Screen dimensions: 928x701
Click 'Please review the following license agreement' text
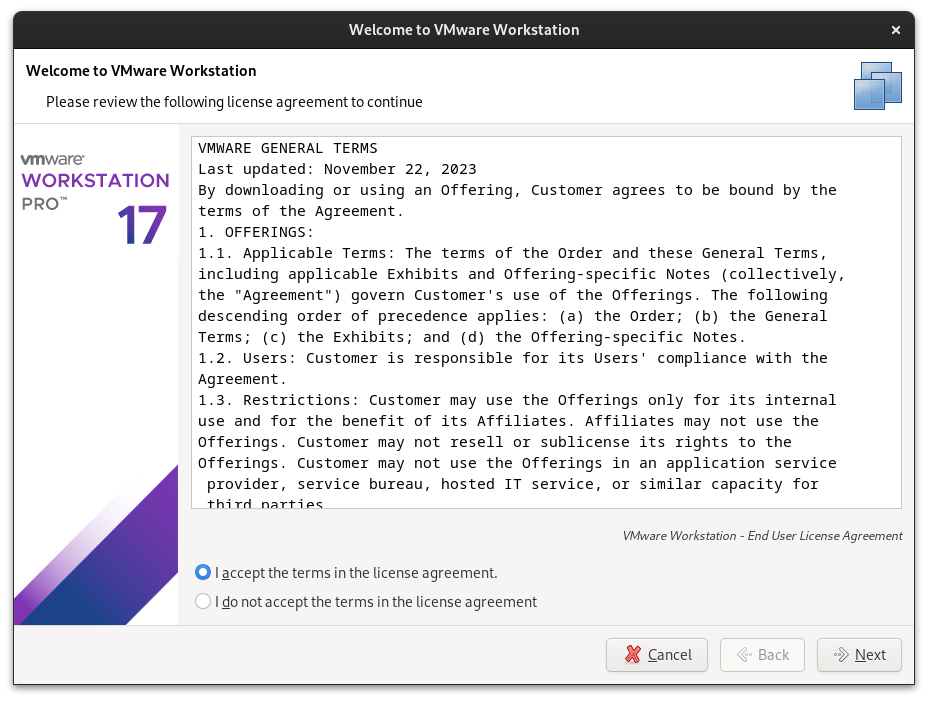(x=234, y=102)
